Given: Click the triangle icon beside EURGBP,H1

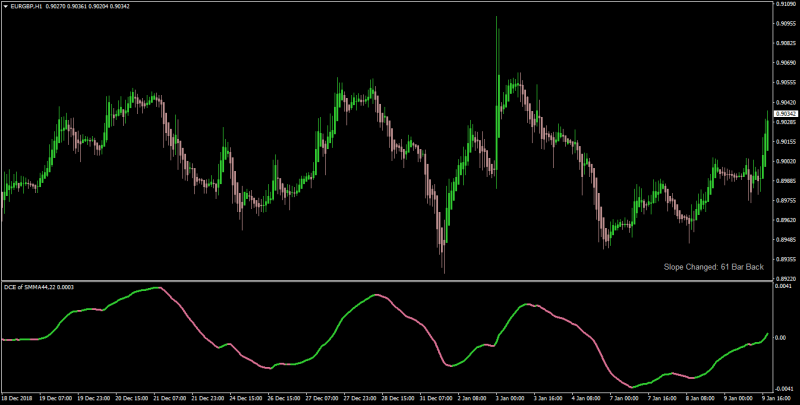Looking at the screenshot, I should tap(5, 6).
